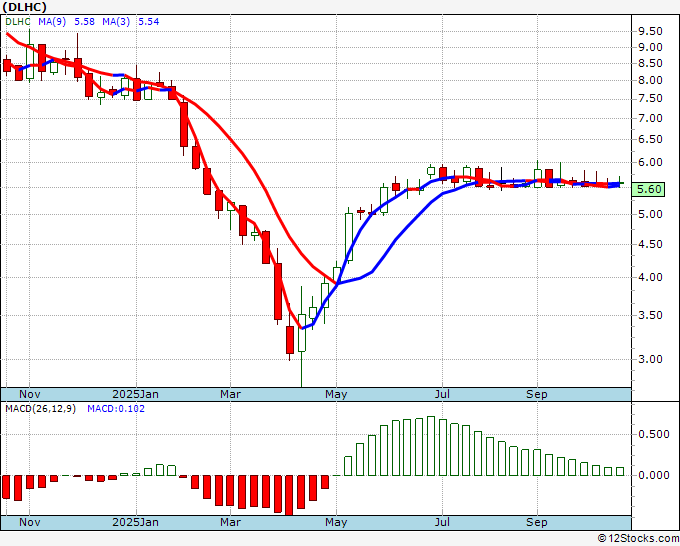The image size is (680, 546).
Task: Click the 0.000 MACD axis label
Action: [x=654, y=476]
